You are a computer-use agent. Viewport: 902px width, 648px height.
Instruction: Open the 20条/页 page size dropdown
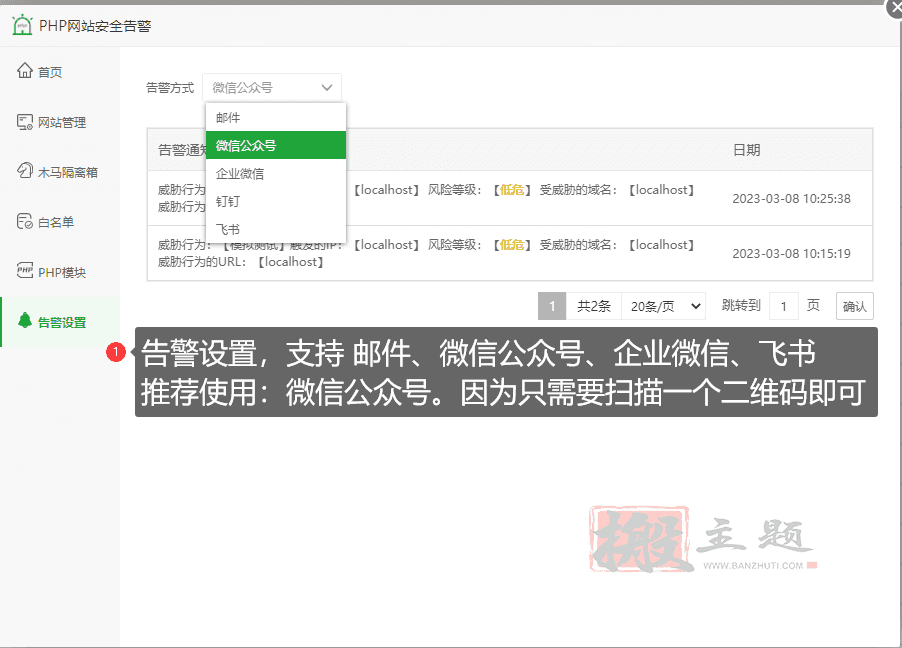coord(665,306)
